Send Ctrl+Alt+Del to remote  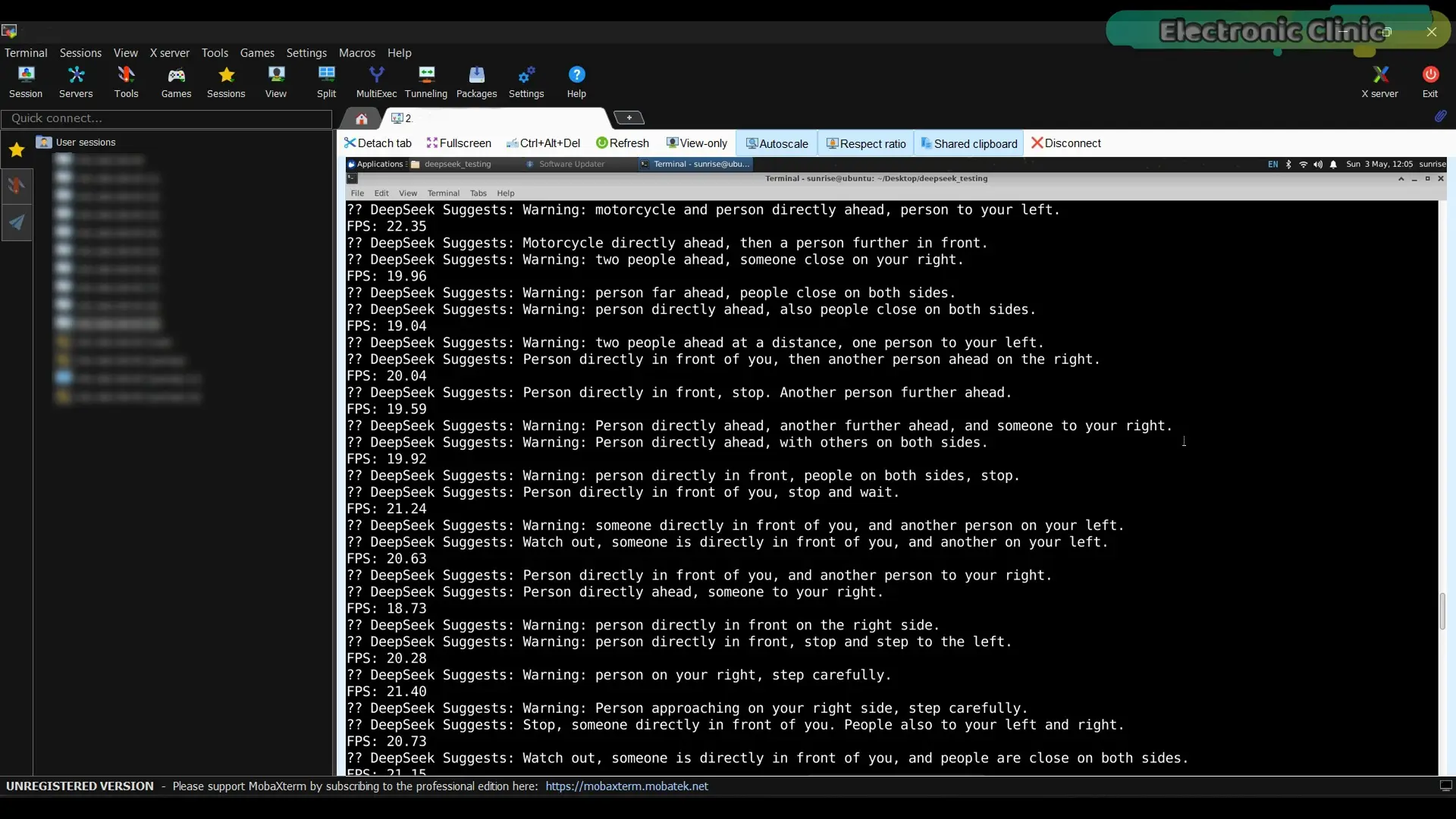pyautogui.click(x=543, y=143)
